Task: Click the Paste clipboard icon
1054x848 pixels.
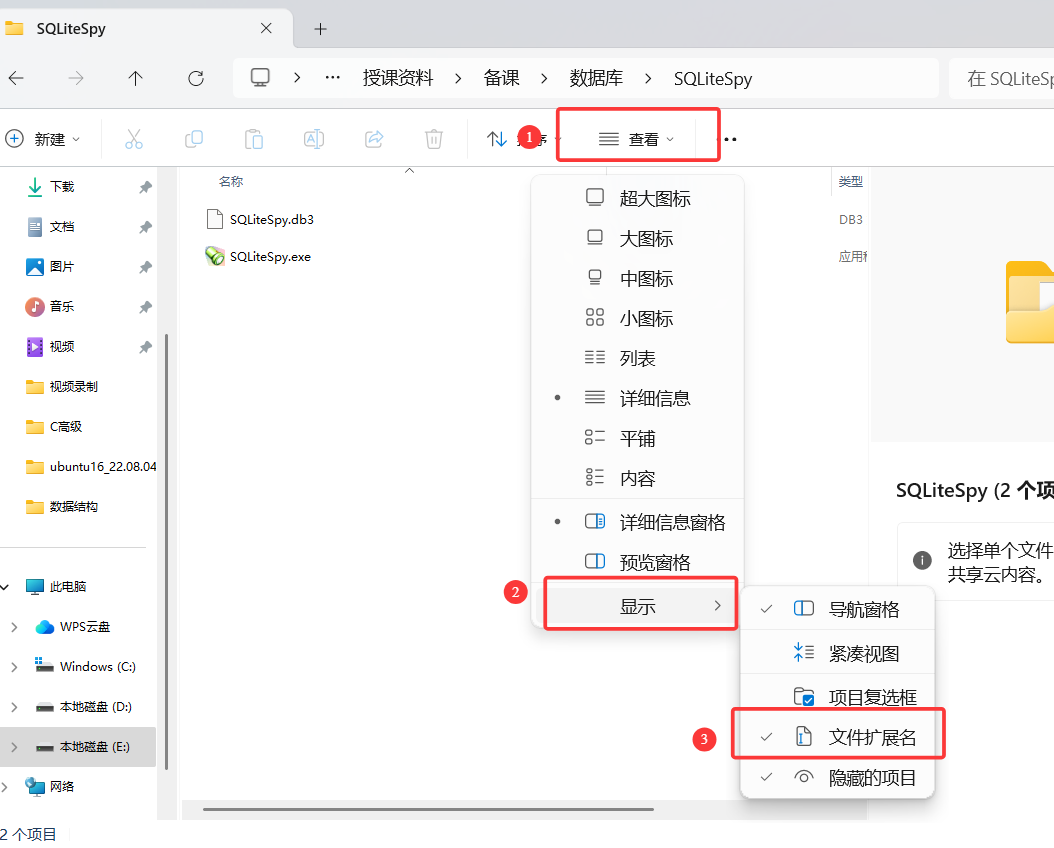Action: (x=254, y=139)
